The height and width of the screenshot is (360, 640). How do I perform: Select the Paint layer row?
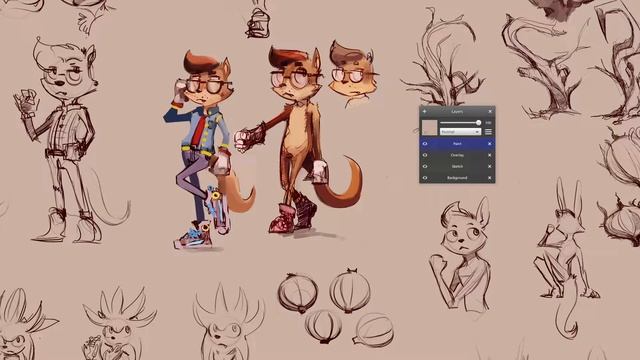[x=457, y=144]
